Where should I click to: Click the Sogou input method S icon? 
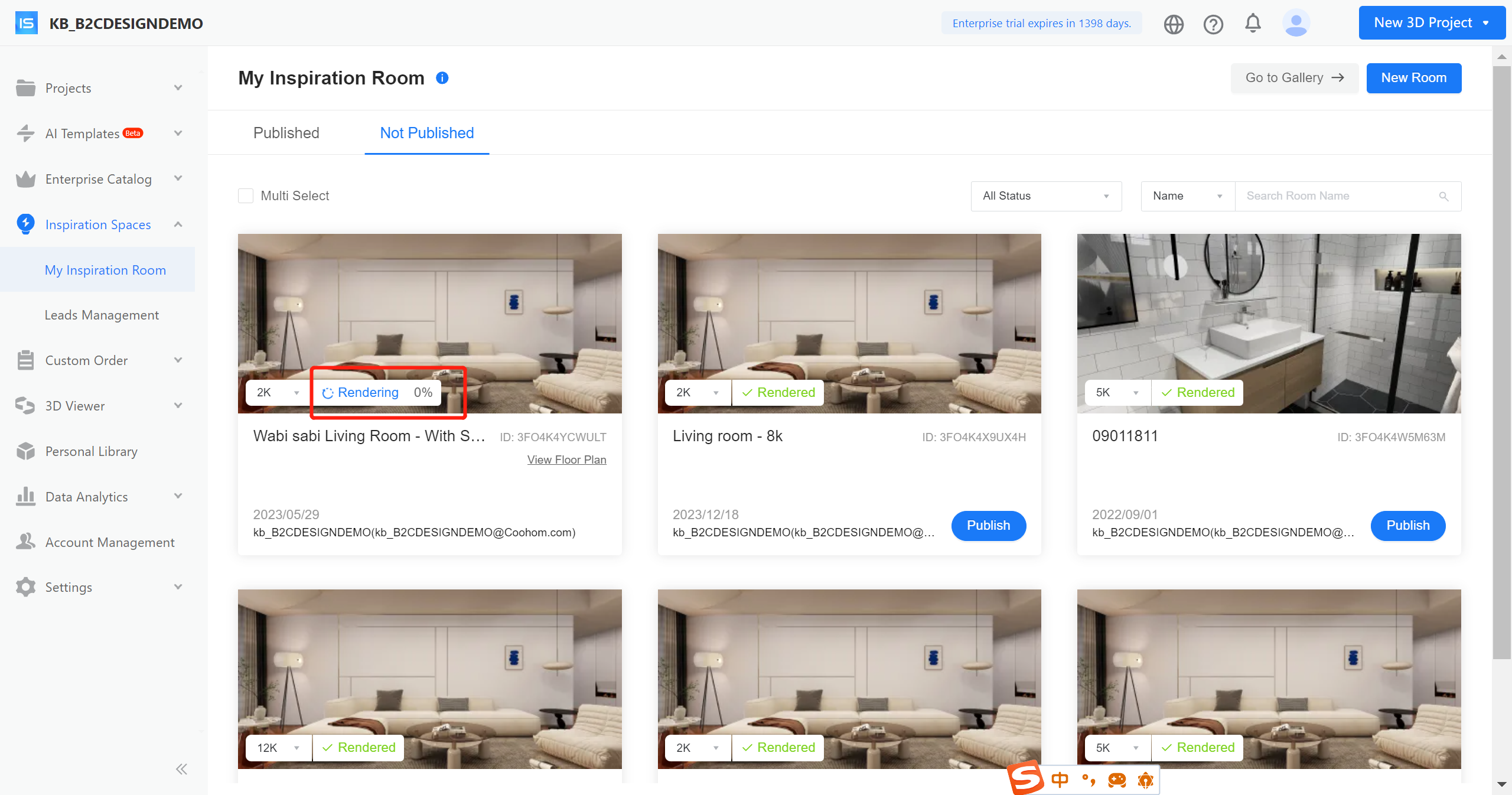(x=1026, y=778)
